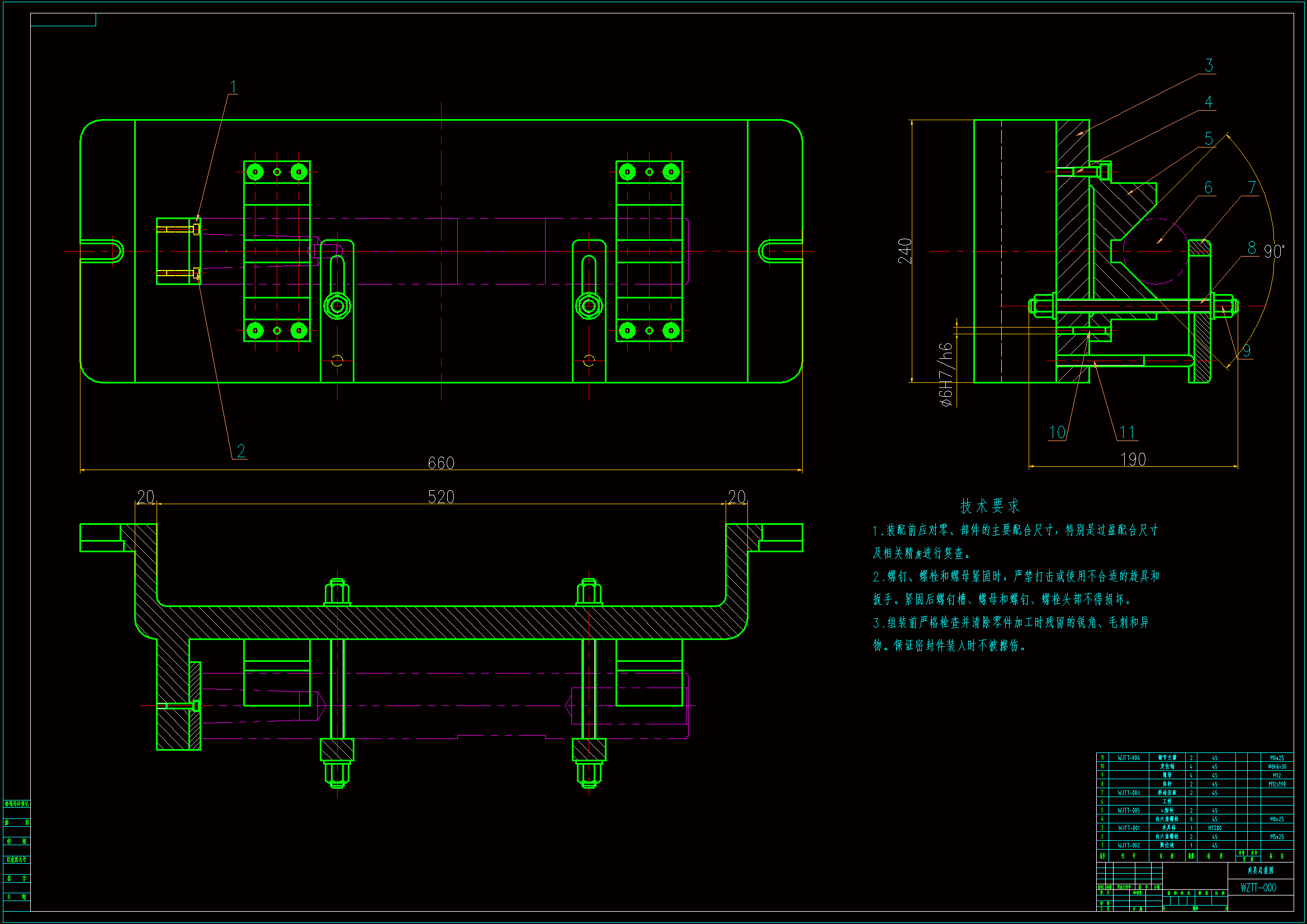Click balloon number 3 in side view

click(x=1209, y=65)
